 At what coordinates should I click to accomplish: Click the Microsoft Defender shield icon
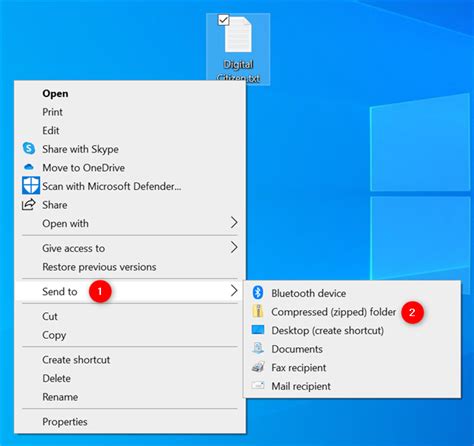coord(31,185)
